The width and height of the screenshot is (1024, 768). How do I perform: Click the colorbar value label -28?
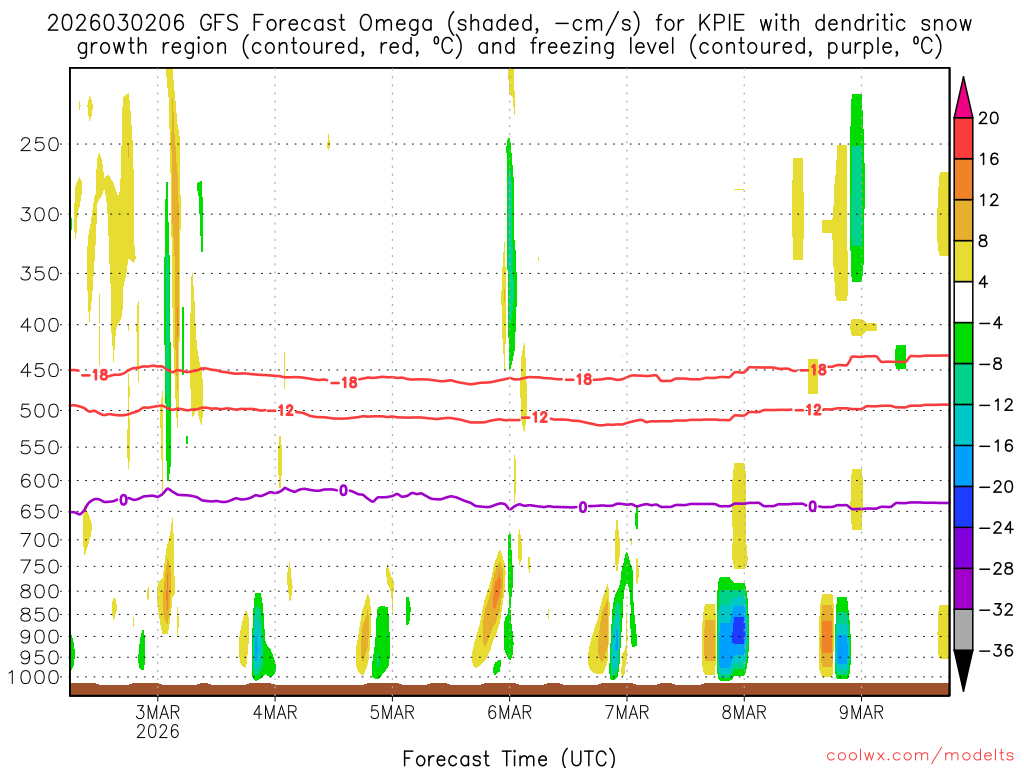tap(996, 569)
